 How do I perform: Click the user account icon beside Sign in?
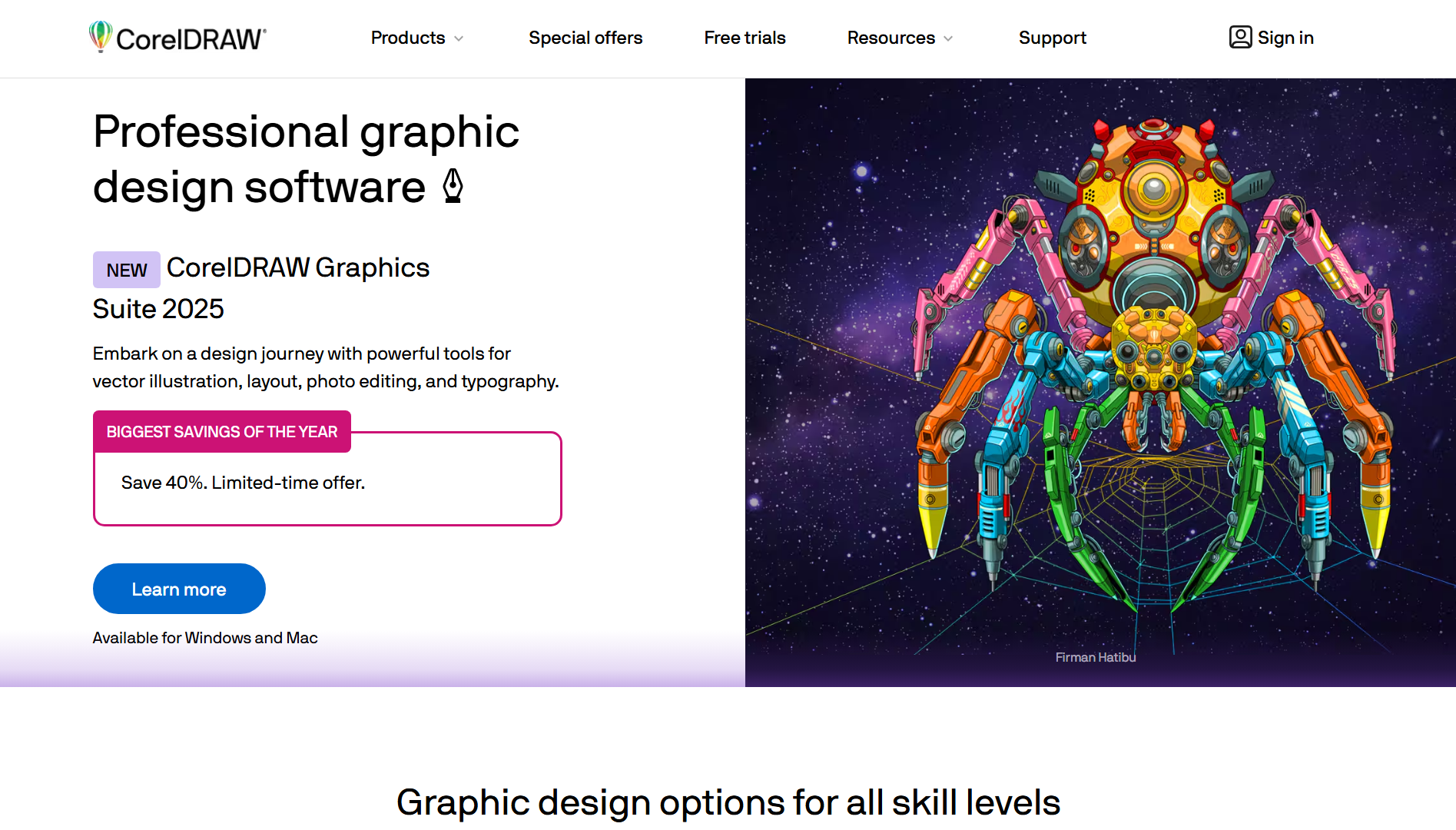[1240, 37]
